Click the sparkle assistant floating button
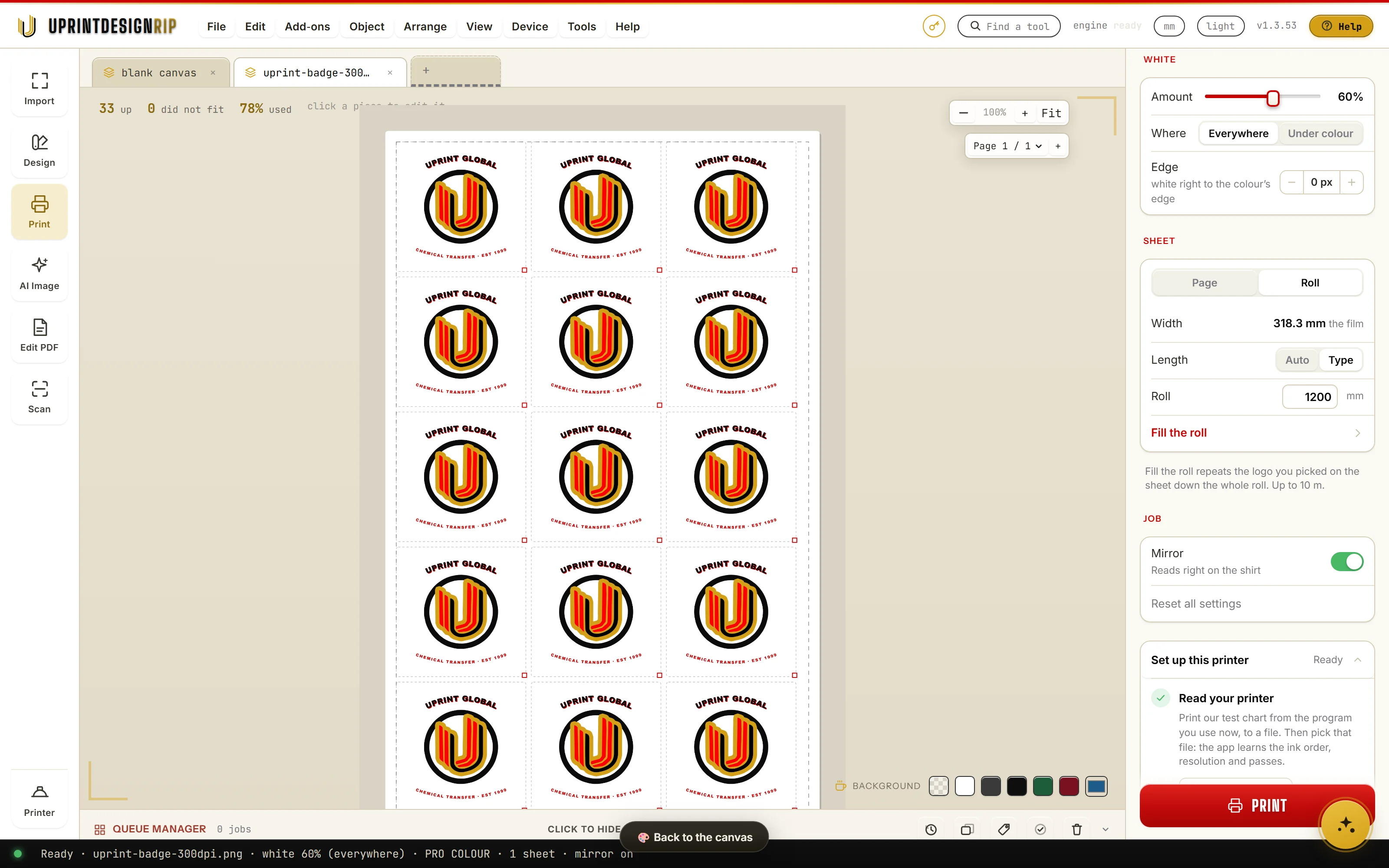The width and height of the screenshot is (1389, 868). click(1346, 824)
